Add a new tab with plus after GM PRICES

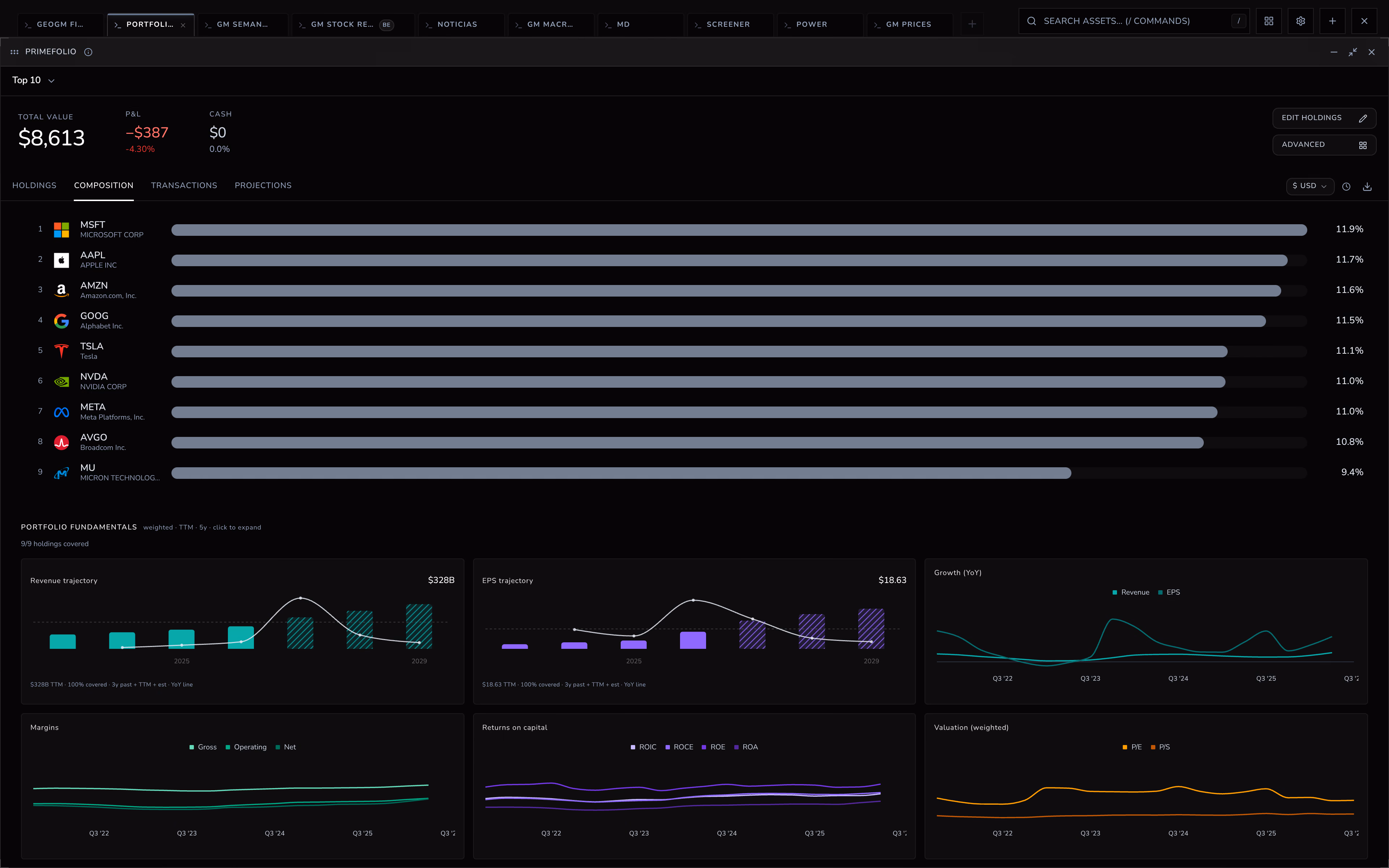click(x=972, y=24)
